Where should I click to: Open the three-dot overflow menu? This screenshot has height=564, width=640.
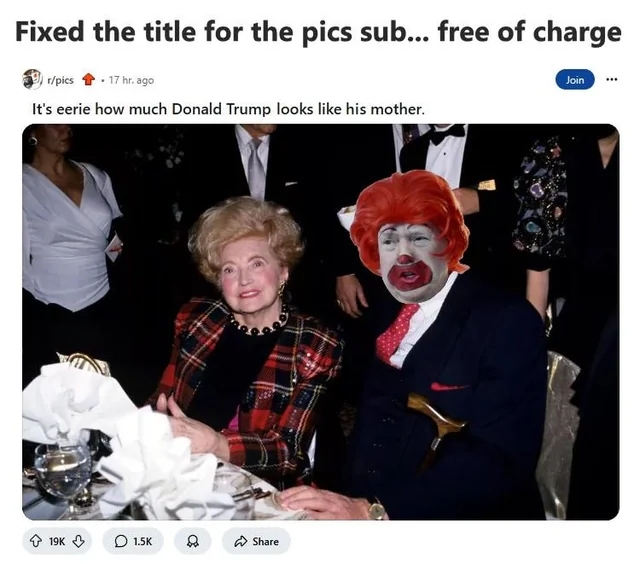[x=611, y=79]
